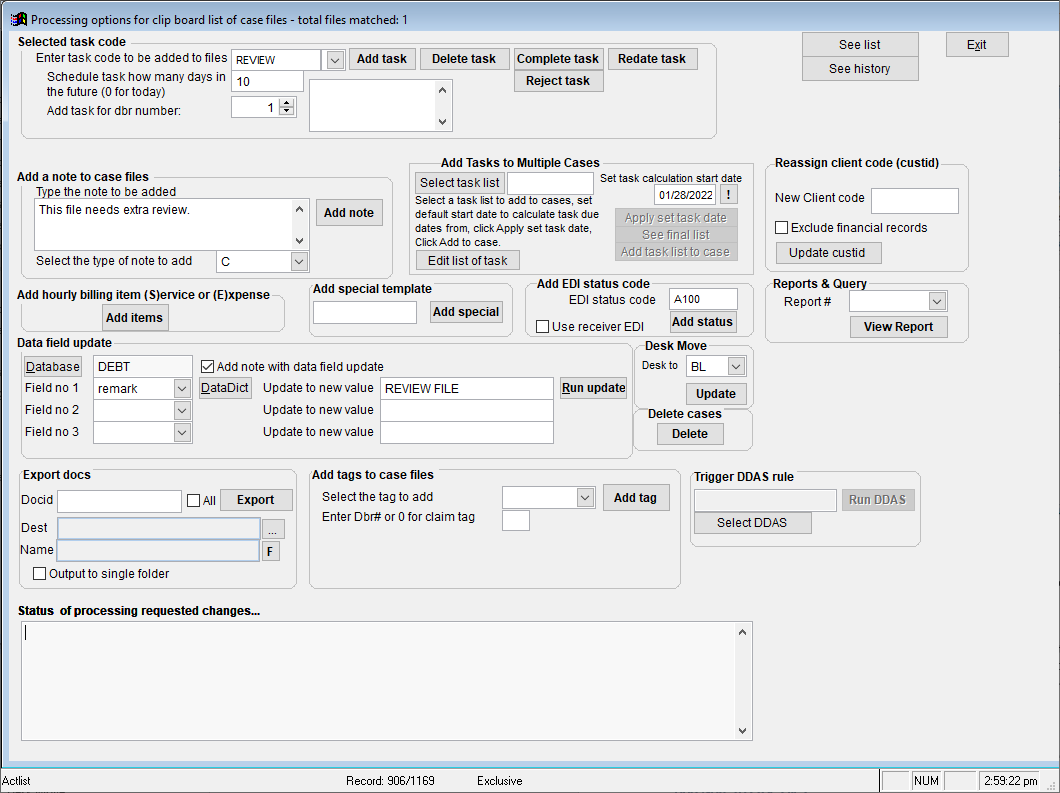Click scroll up arrow of note box

pyautogui.click(x=299, y=209)
